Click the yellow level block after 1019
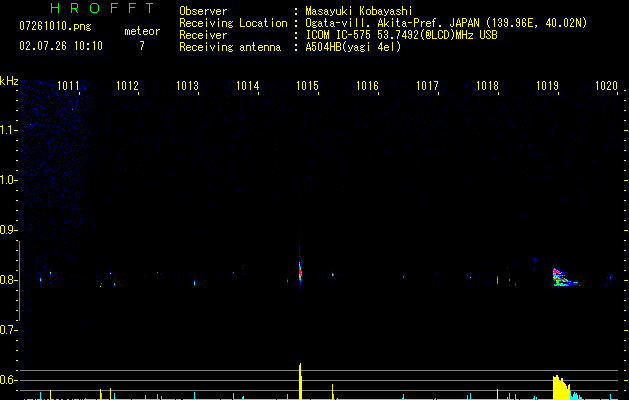The height and width of the screenshot is (400, 629). pyautogui.click(x=561, y=388)
